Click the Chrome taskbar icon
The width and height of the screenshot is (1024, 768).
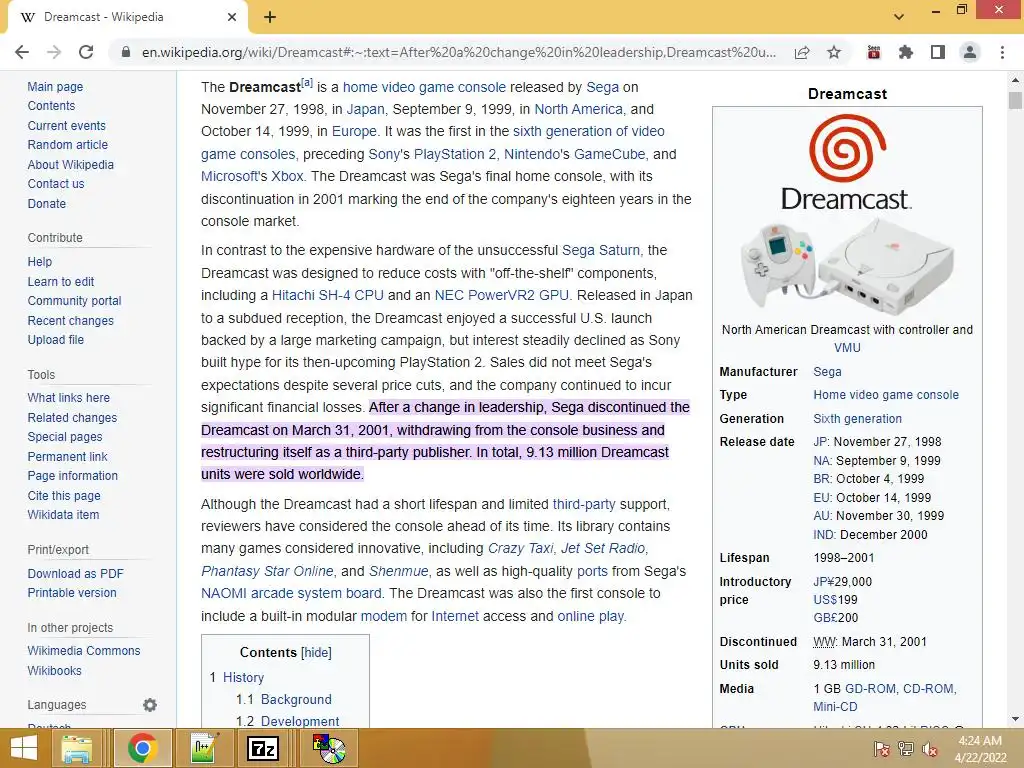pyautogui.click(x=142, y=748)
